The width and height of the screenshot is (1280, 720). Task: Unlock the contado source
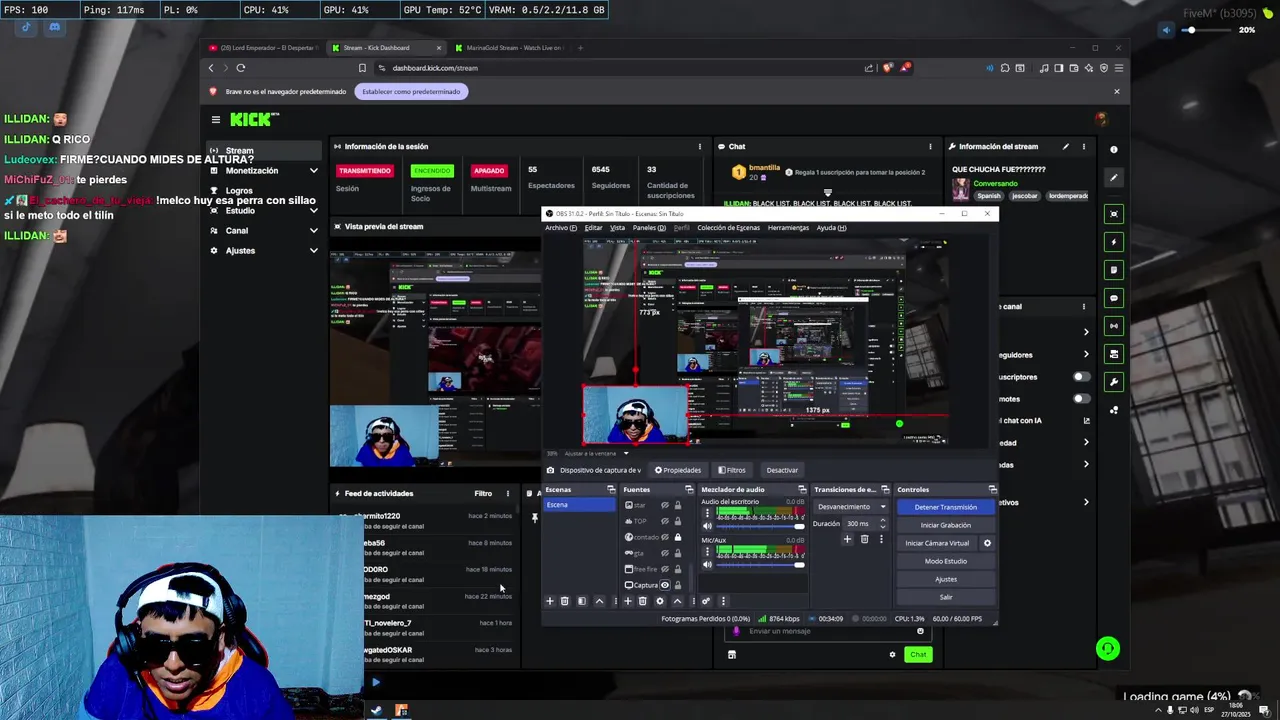coord(678,537)
